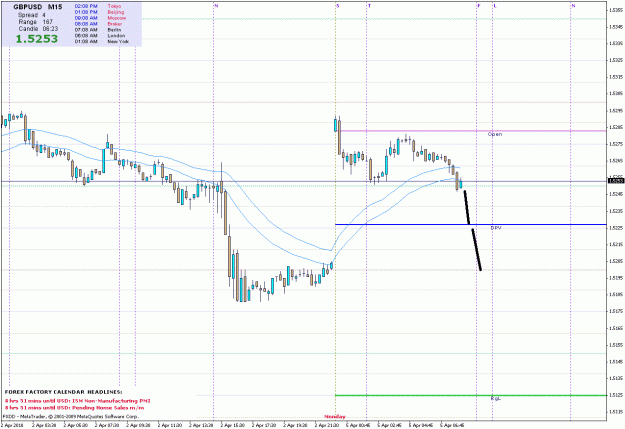Click the current price tag on the axis
The width and height of the screenshot is (625, 429).
click(616, 181)
